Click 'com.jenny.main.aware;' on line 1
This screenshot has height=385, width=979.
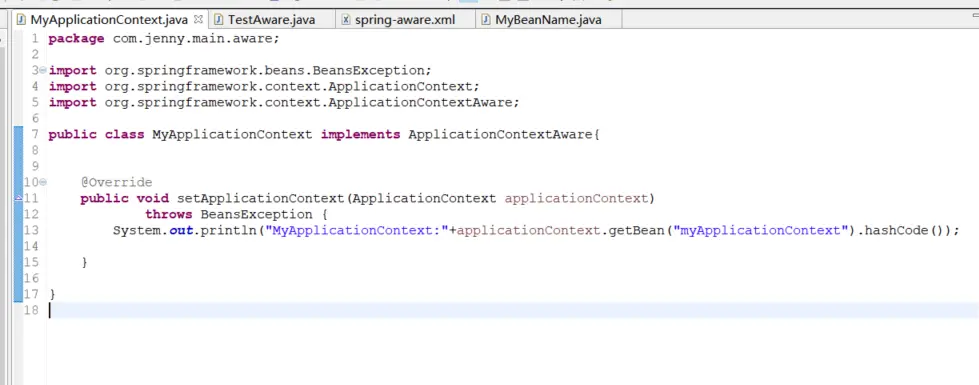196,39
